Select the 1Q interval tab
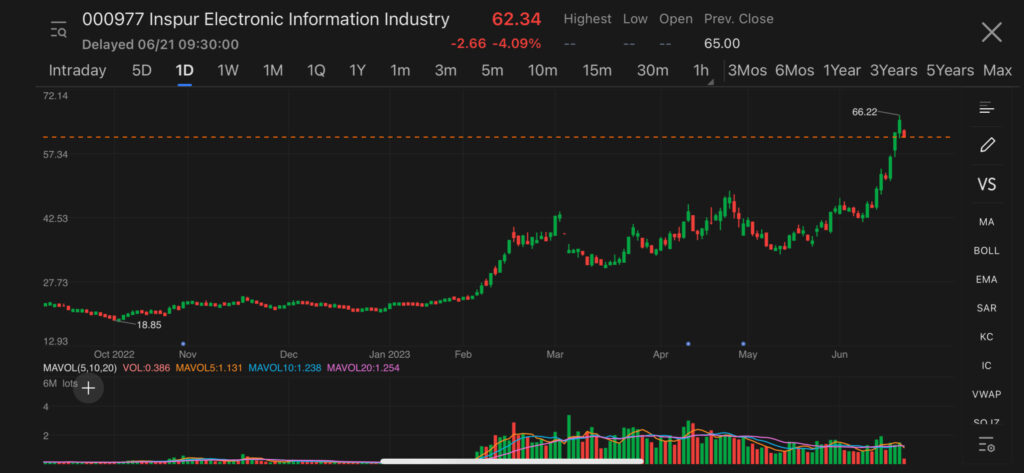 pos(316,71)
